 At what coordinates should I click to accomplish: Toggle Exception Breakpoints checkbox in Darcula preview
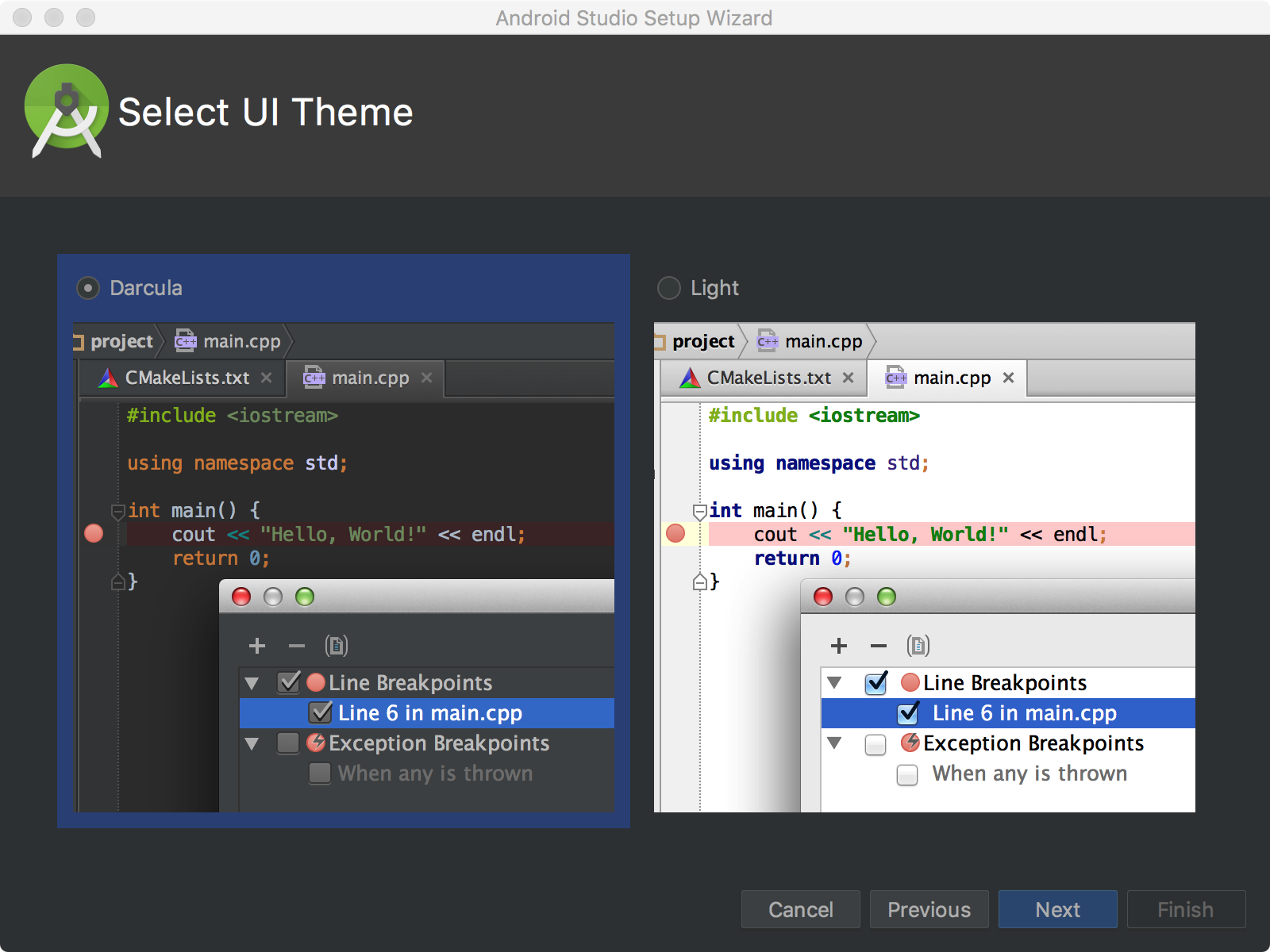point(288,743)
